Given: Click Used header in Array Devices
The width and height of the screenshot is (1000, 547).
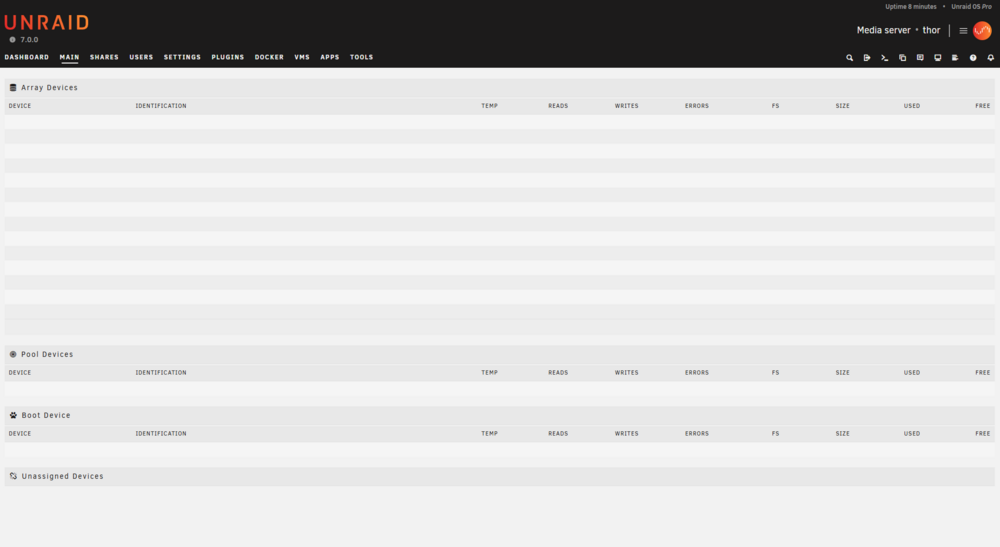Looking at the screenshot, I should 911,106.
